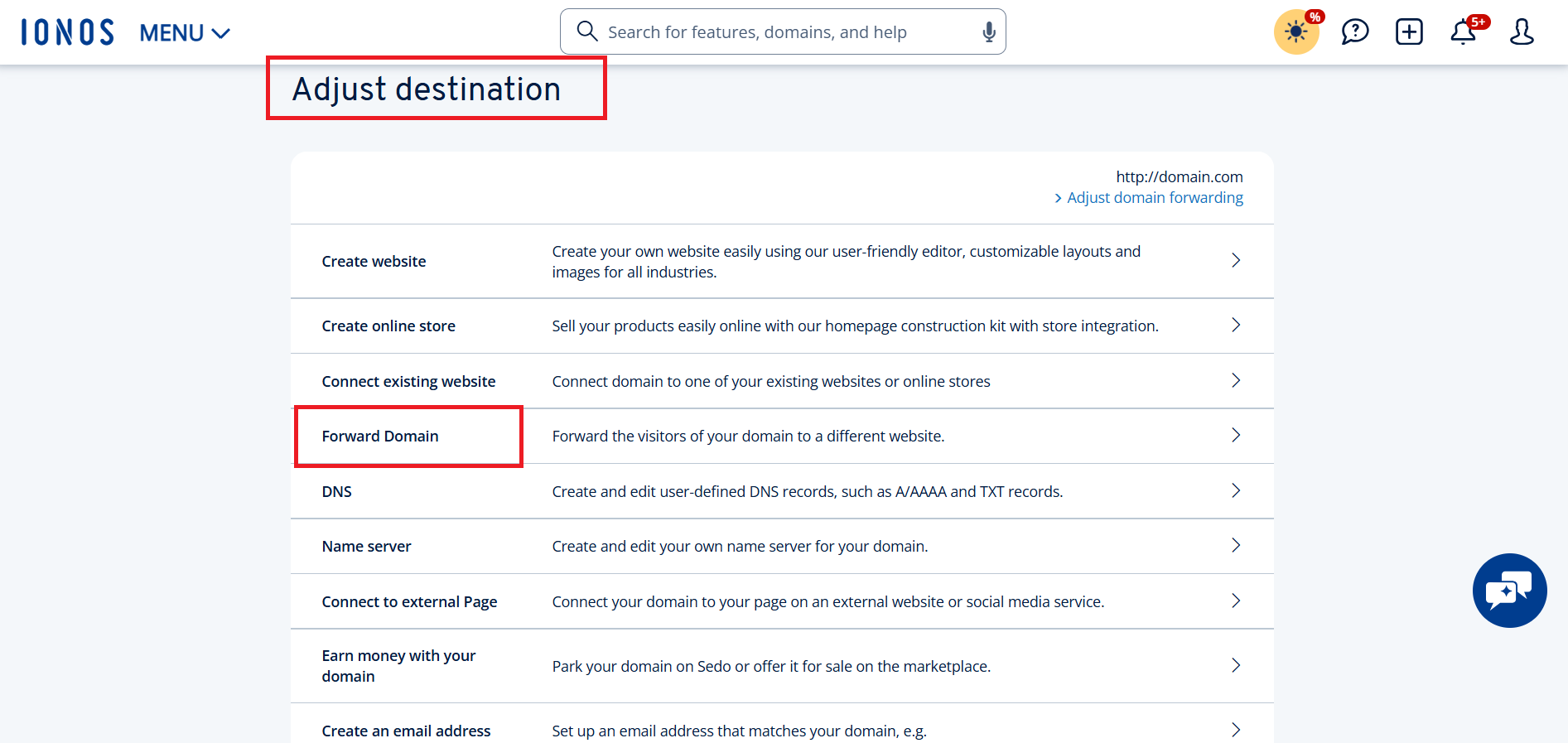Image resolution: width=1568 pixels, height=743 pixels.
Task: Activate voice search microphone icon
Action: click(x=988, y=32)
